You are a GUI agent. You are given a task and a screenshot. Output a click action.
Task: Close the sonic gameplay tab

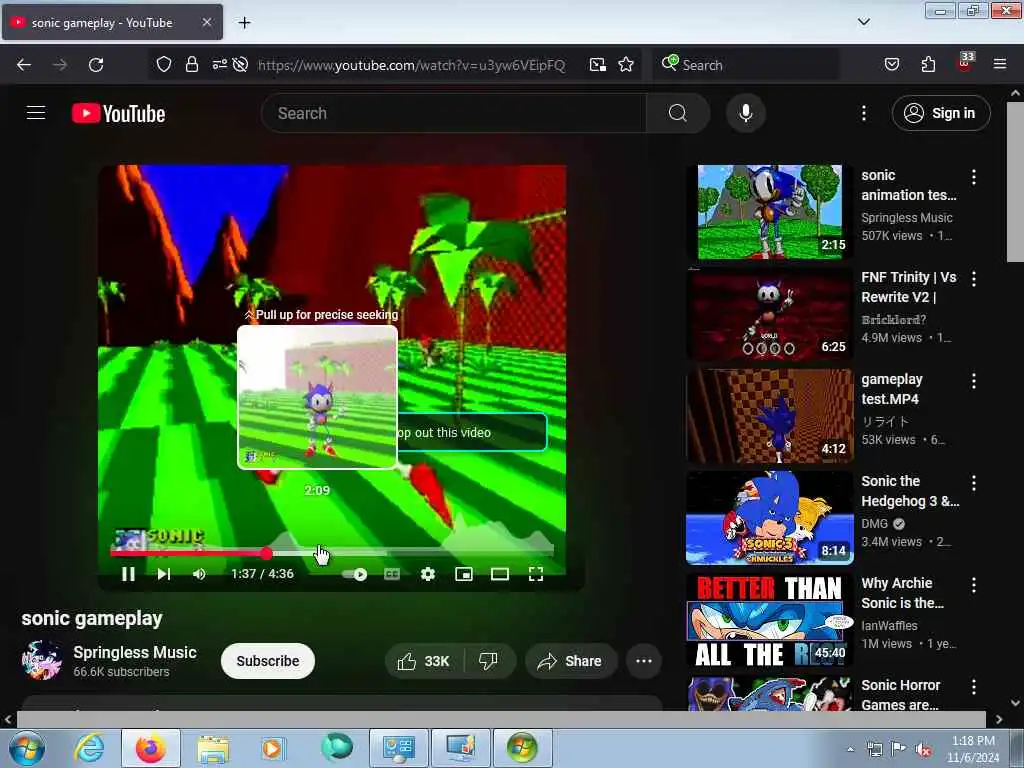point(206,22)
